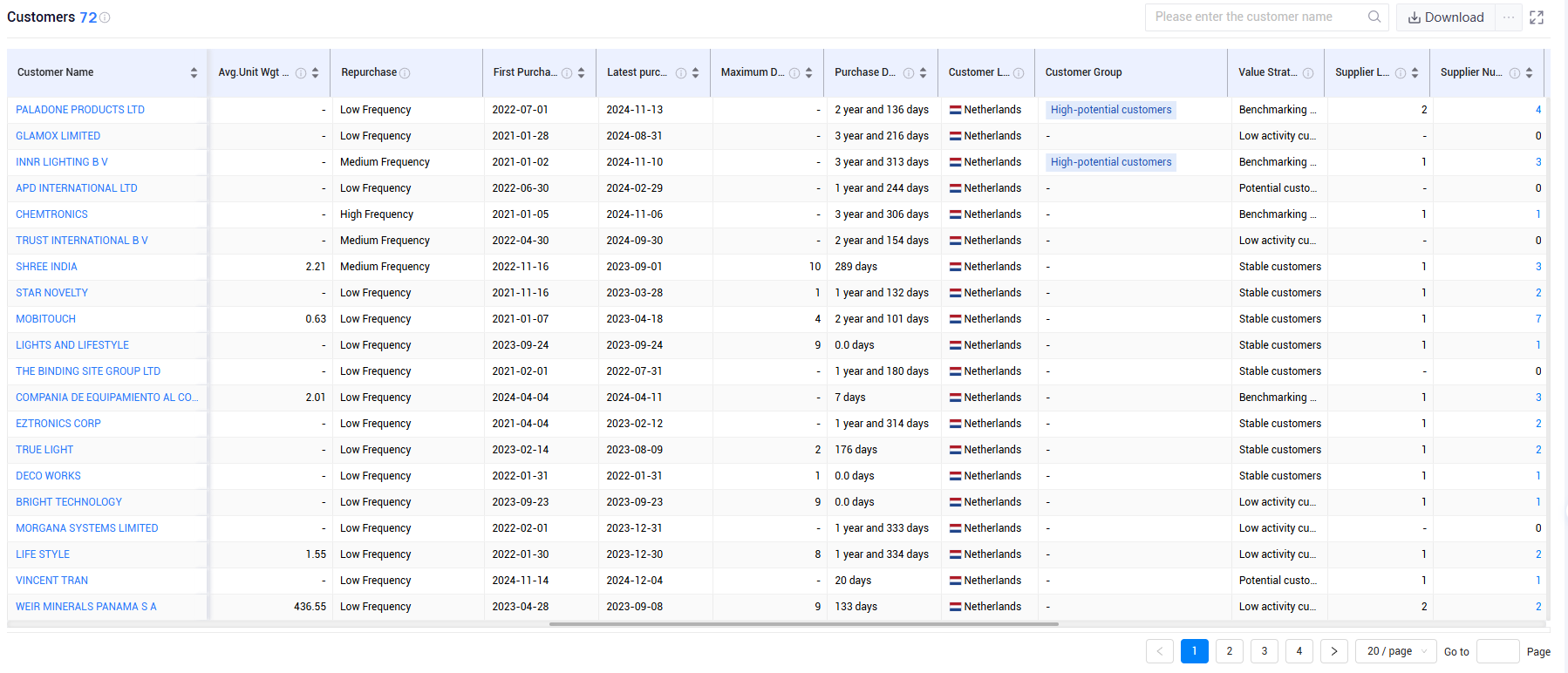Open DECO WORKS customer link

tap(48, 476)
